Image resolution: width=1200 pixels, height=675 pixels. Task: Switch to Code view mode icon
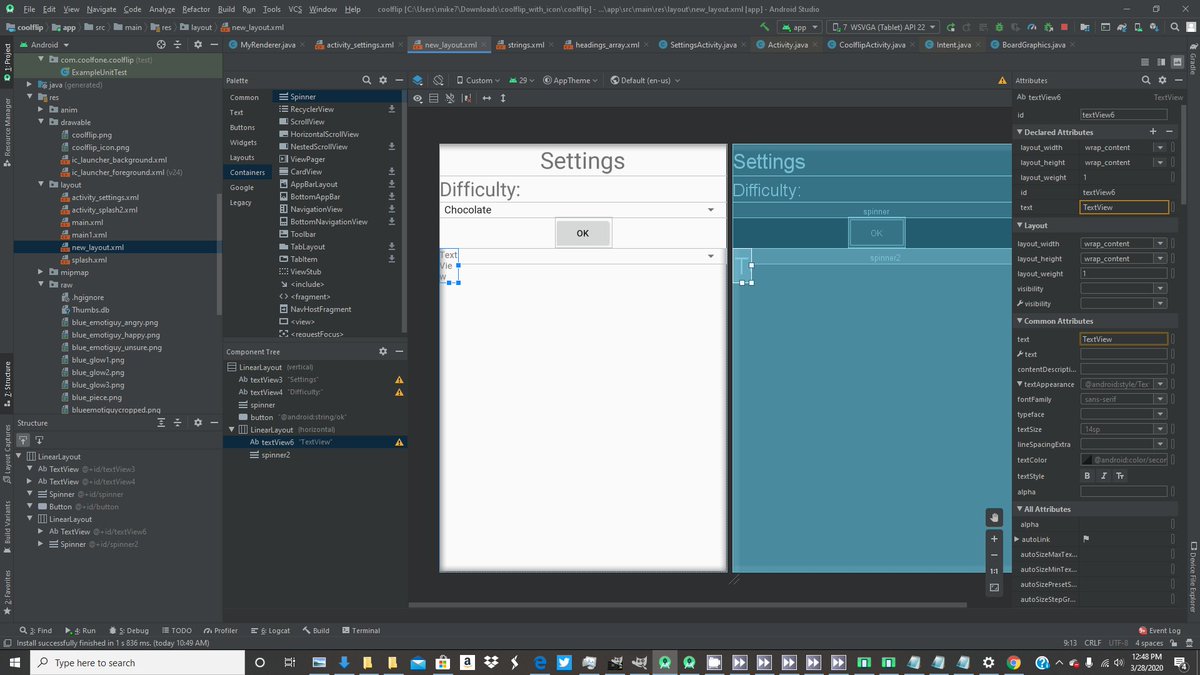(1146, 62)
